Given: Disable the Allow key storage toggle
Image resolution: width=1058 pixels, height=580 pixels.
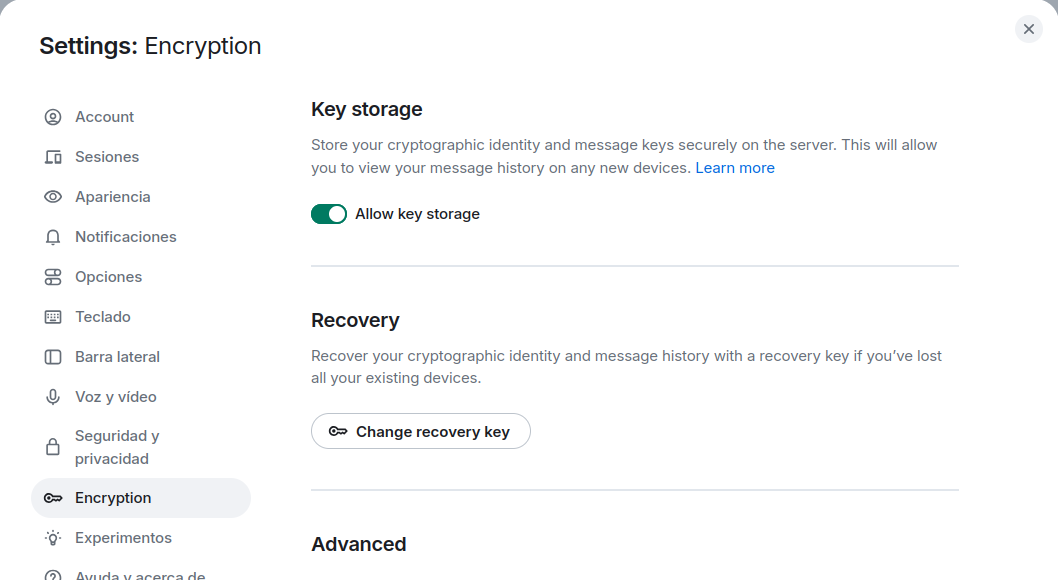Looking at the screenshot, I should point(329,214).
